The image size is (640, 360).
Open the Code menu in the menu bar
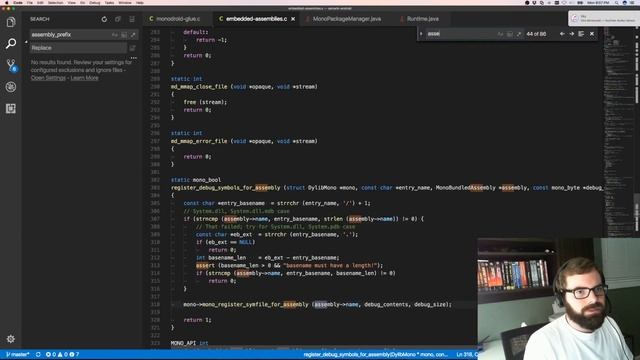(x=18, y=2)
